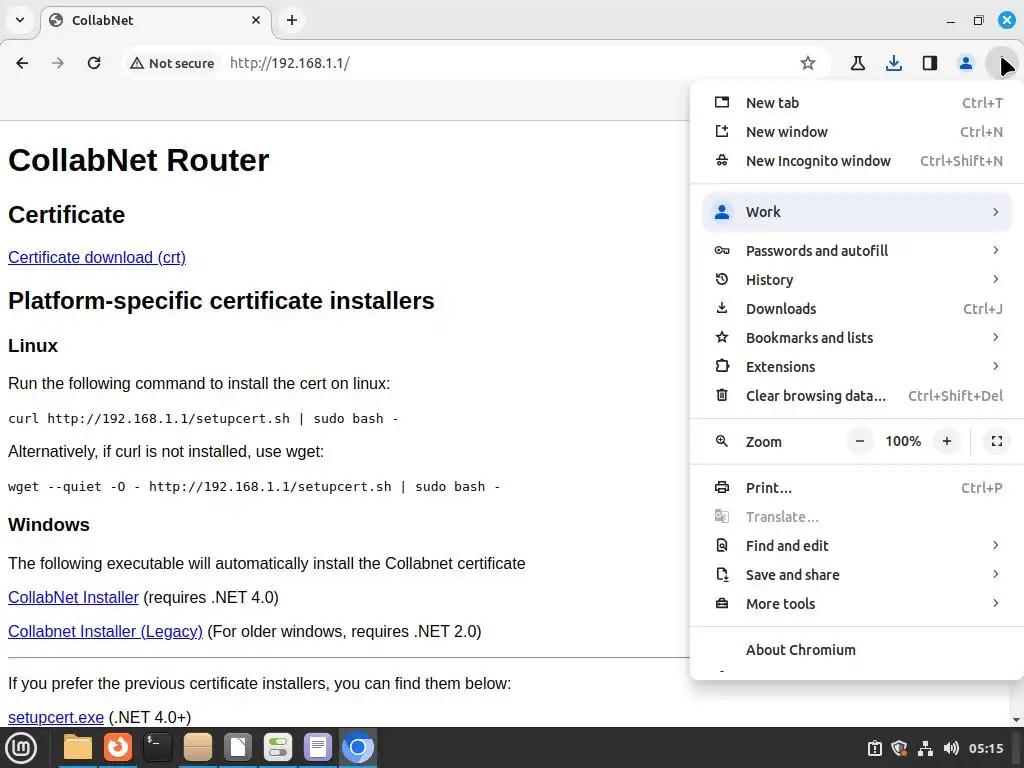
Task: Click the CollabNet Installer link
Action: pyautogui.click(x=73, y=598)
